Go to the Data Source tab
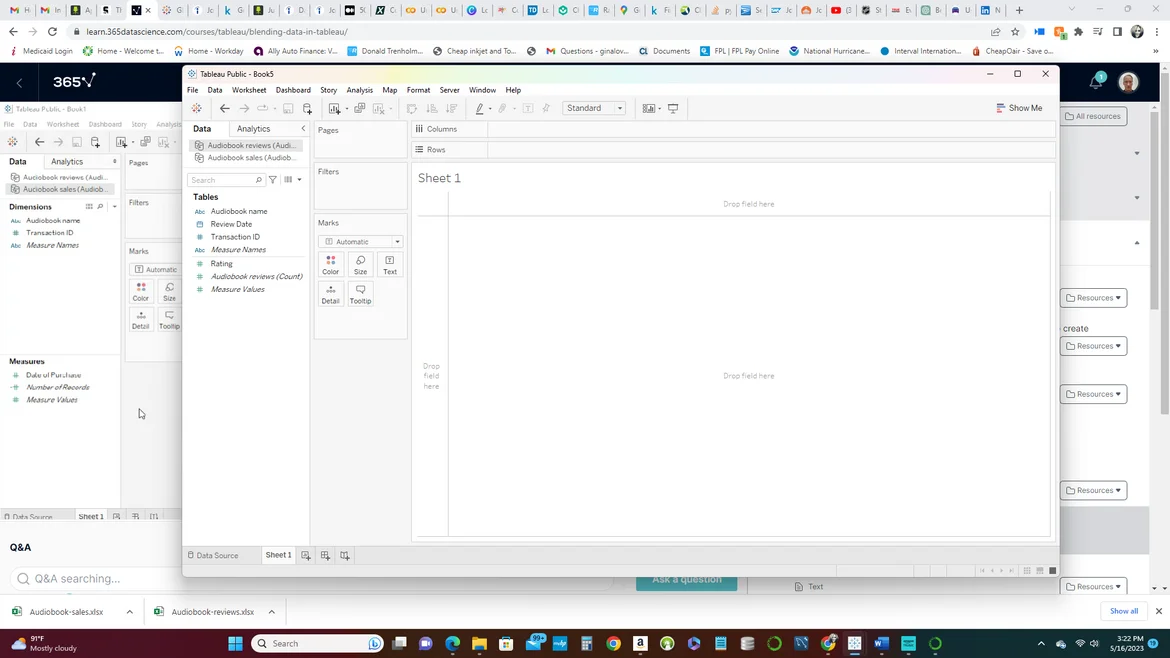Viewport: 1170px width, 658px height. coord(213,555)
